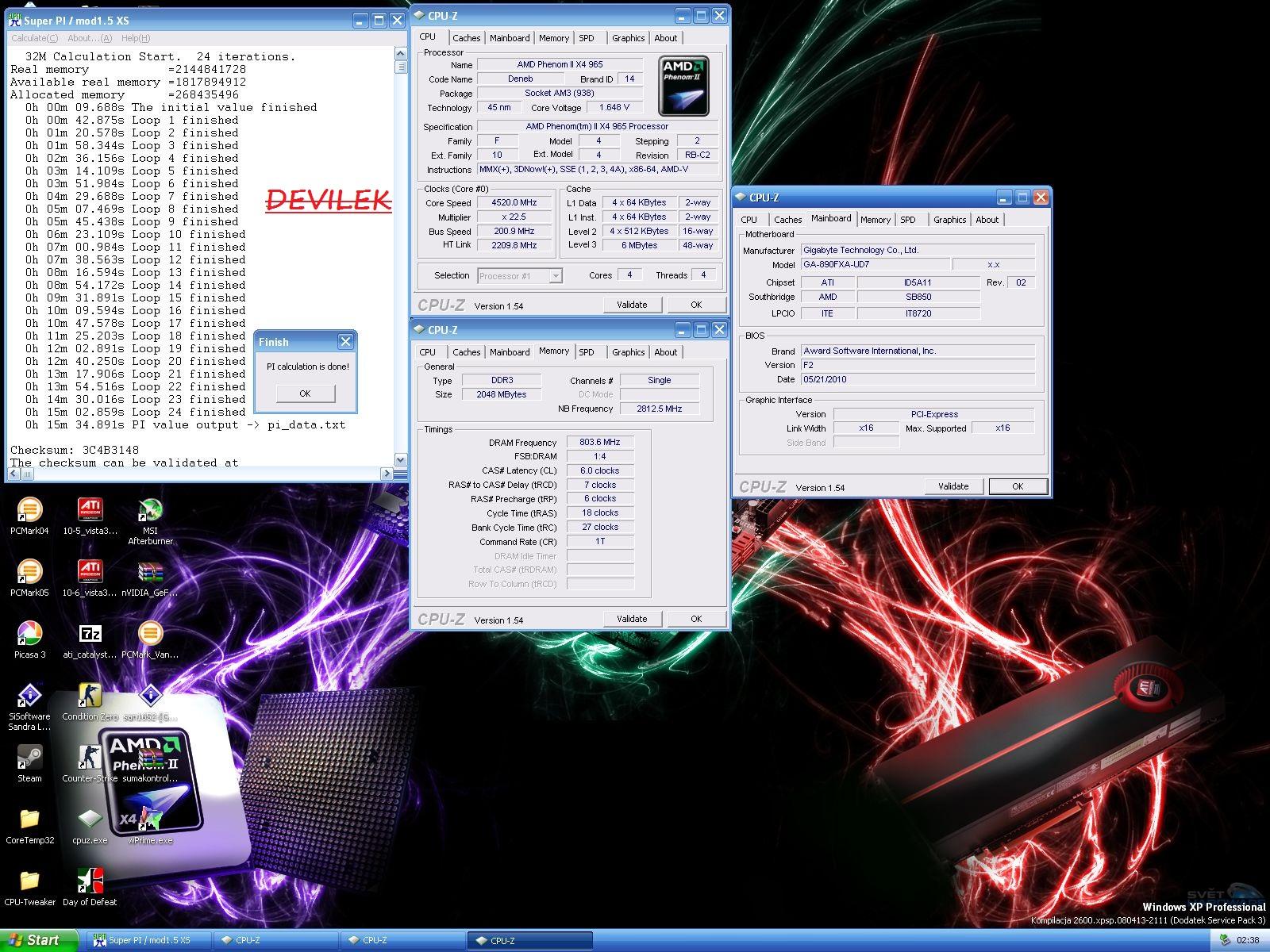Open the 10-6_vista3 ATI installer icon
1270x952 pixels.
click(x=90, y=578)
